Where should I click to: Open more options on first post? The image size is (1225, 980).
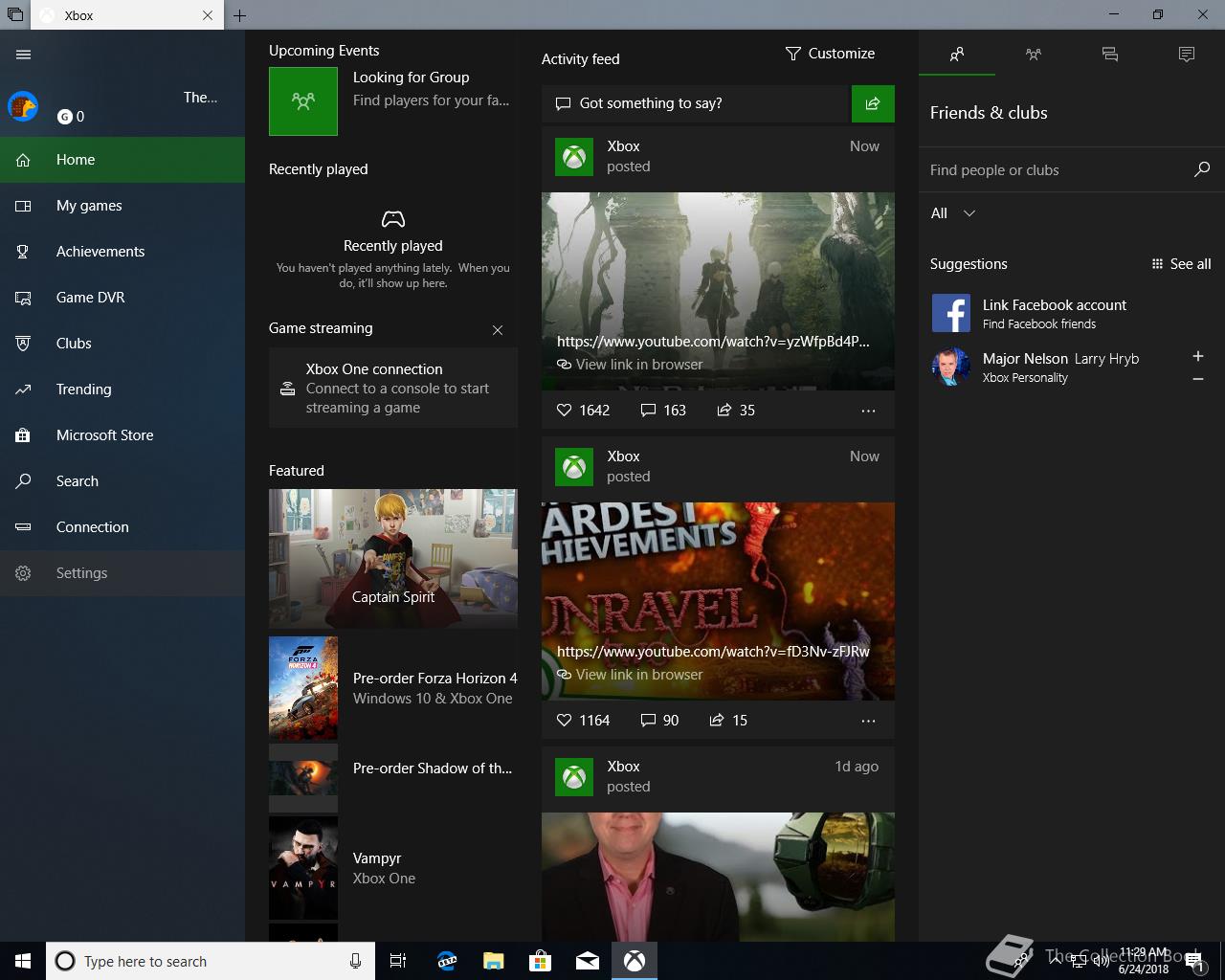point(868,411)
